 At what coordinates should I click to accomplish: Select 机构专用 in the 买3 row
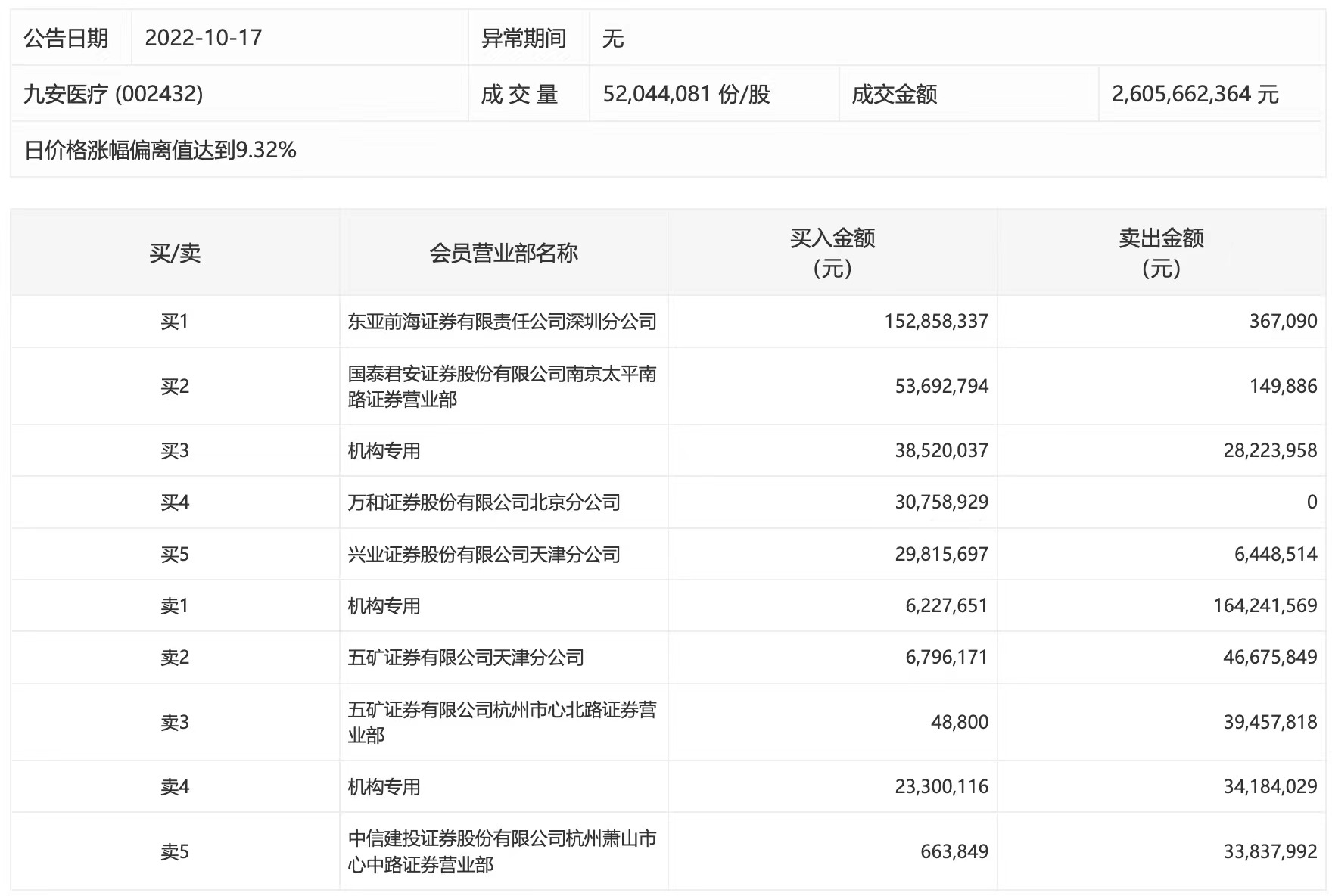[x=384, y=450]
